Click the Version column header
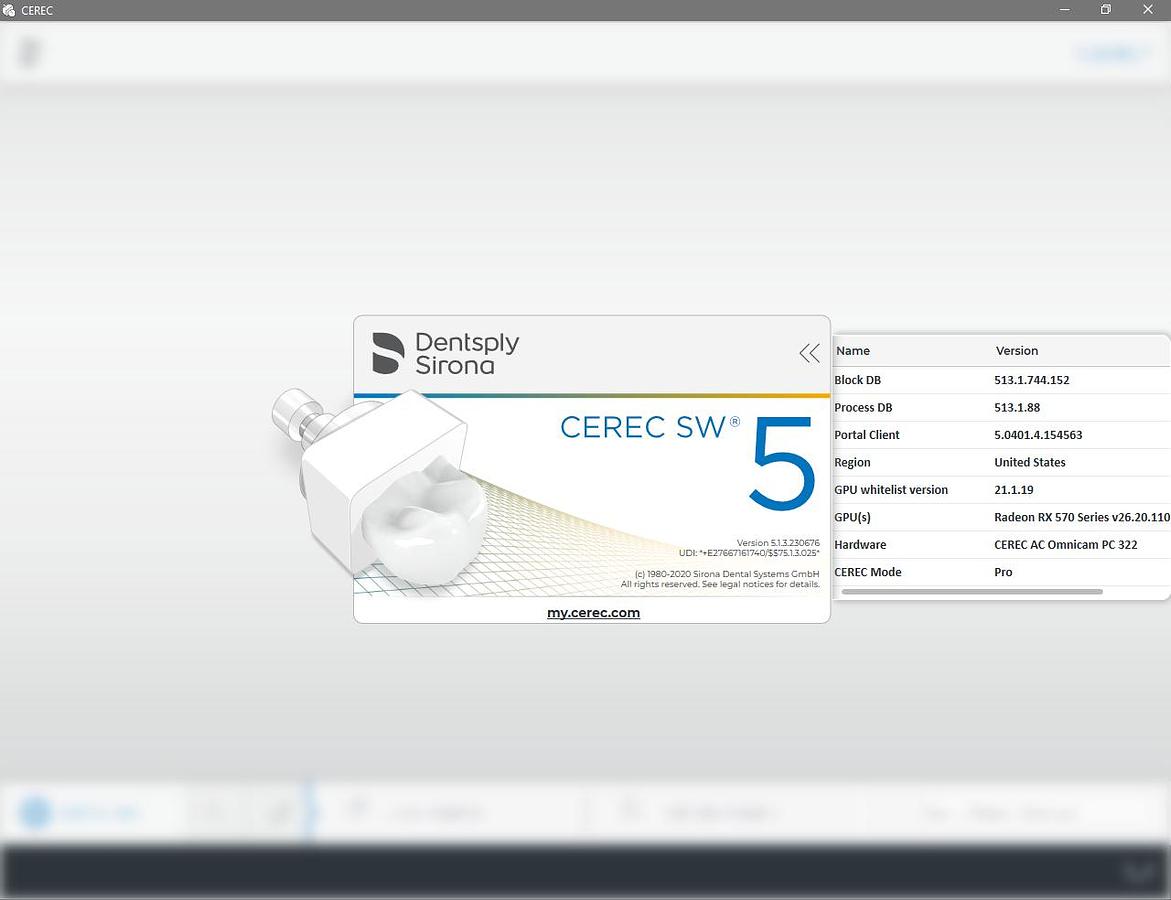Image resolution: width=1171 pixels, height=900 pixels. (1016, 350)
